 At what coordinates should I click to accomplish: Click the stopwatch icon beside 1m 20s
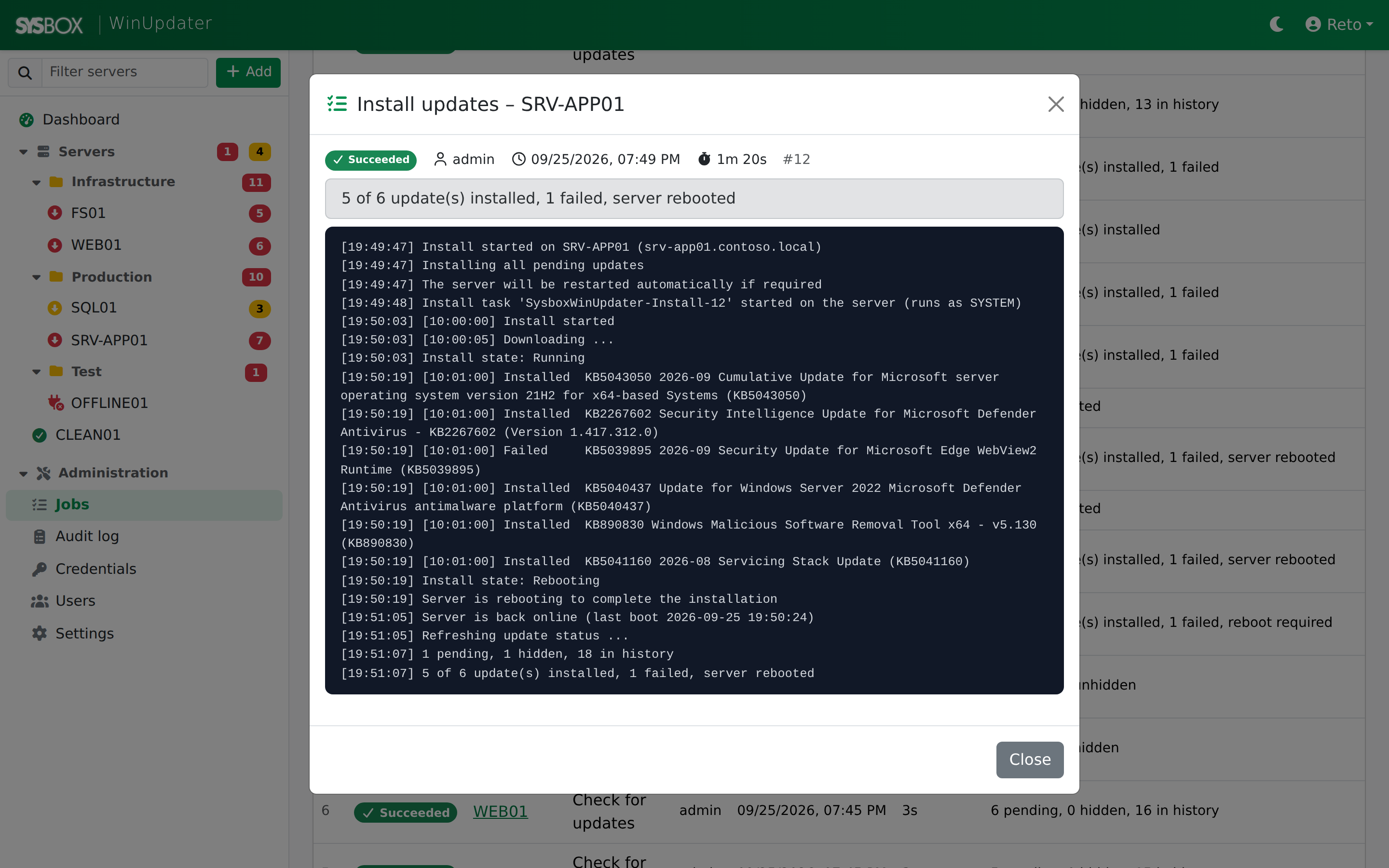[704, 159]
